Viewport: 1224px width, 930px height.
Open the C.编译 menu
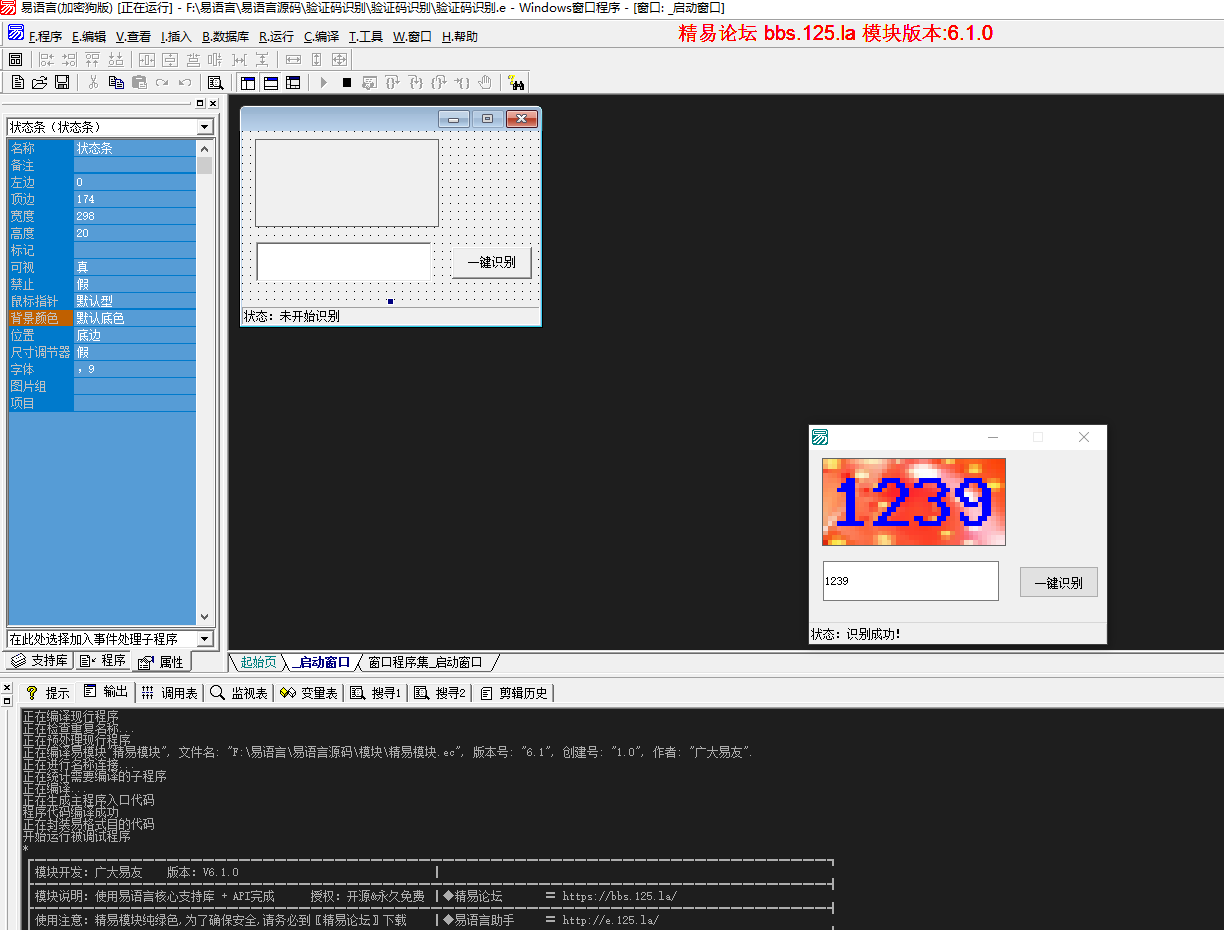tap(321, 37)
